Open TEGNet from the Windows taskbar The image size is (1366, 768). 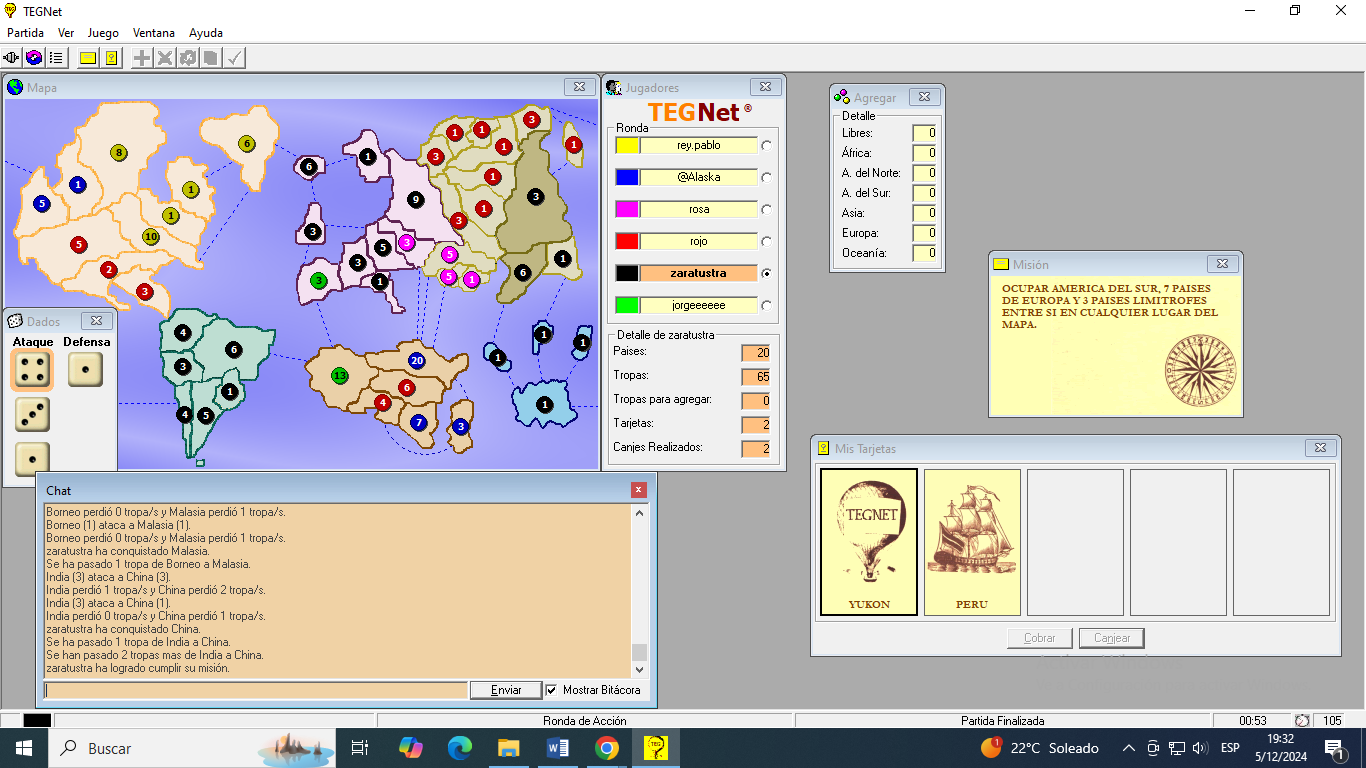pos(656,748)
